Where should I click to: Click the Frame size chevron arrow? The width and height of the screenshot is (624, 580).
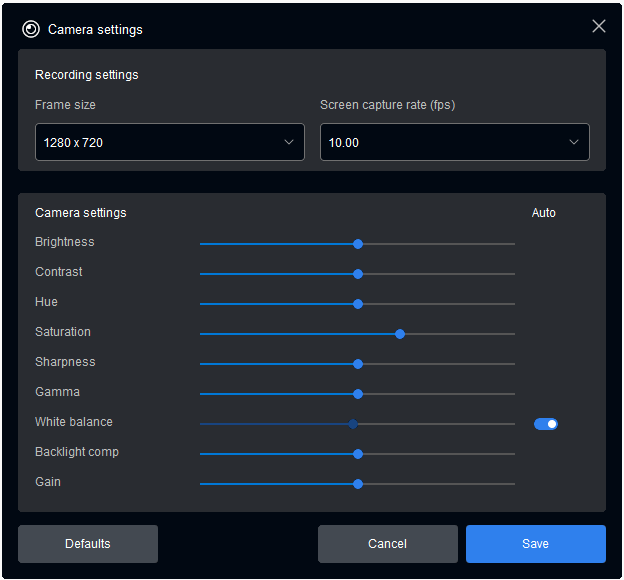(x=289, y=142)
